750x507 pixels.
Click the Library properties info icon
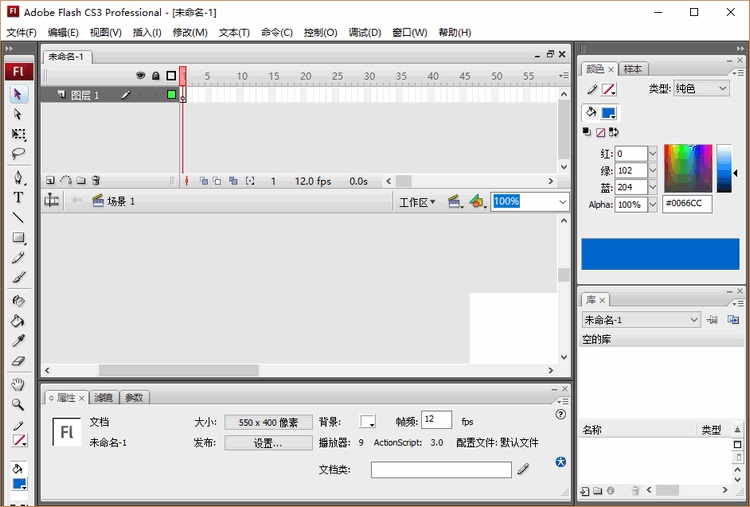click(x=611, y=490)
